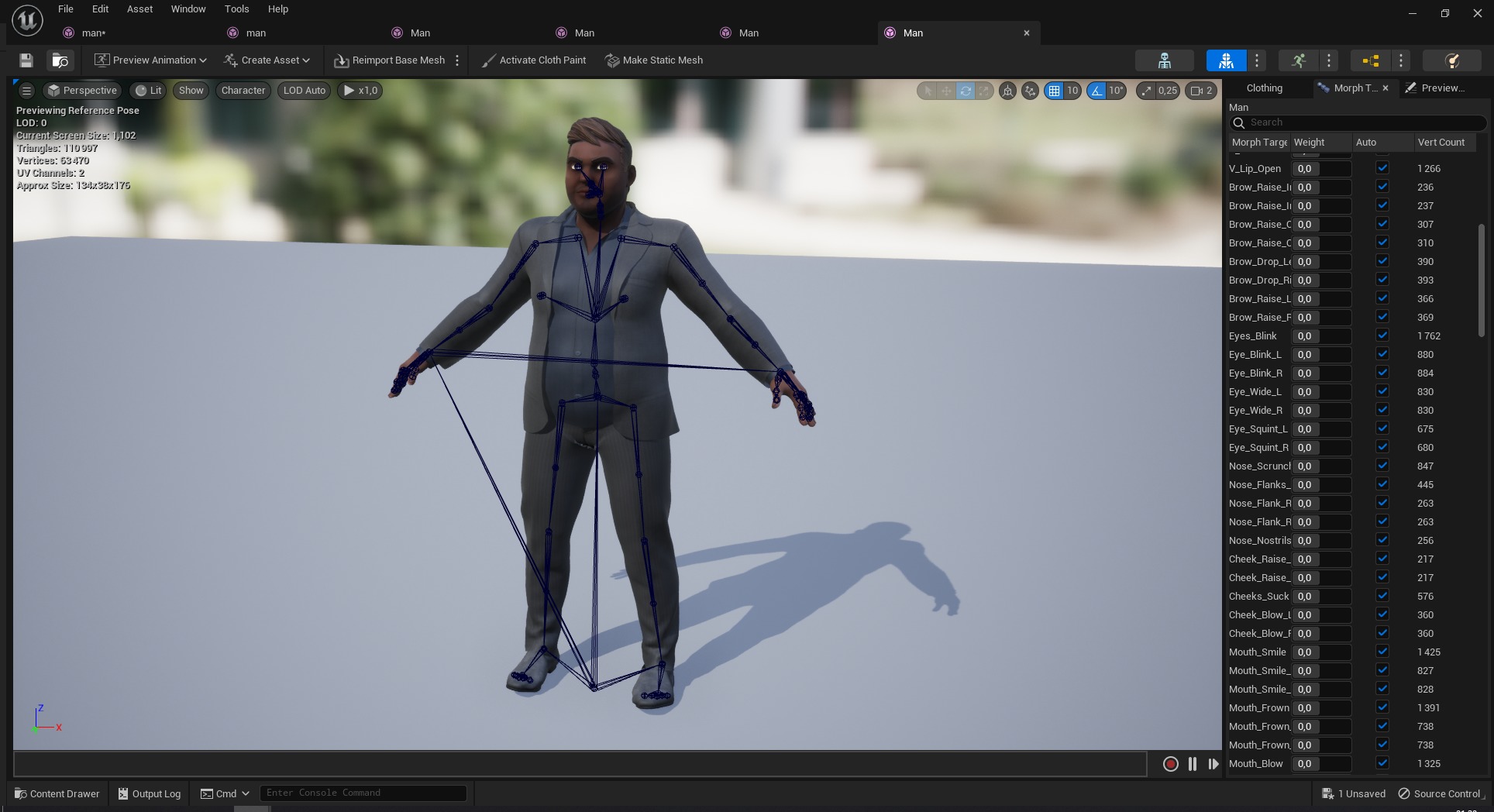Open the Cmd console type dropdown

pyautogui.click(x=225, y=793)
